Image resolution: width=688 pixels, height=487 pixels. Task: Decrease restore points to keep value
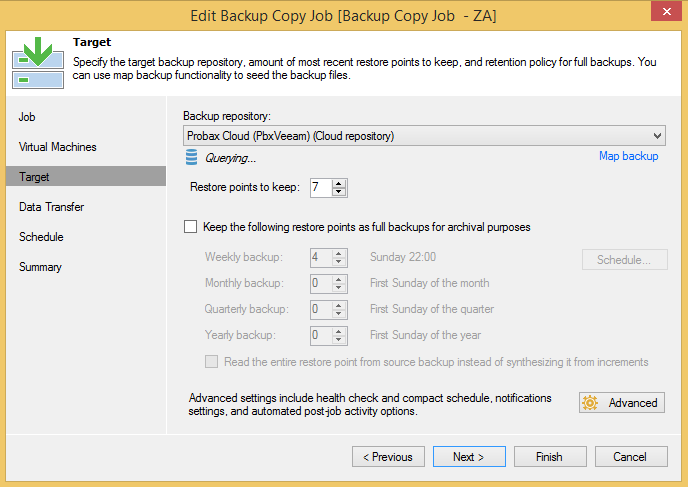tap(339, 192)
